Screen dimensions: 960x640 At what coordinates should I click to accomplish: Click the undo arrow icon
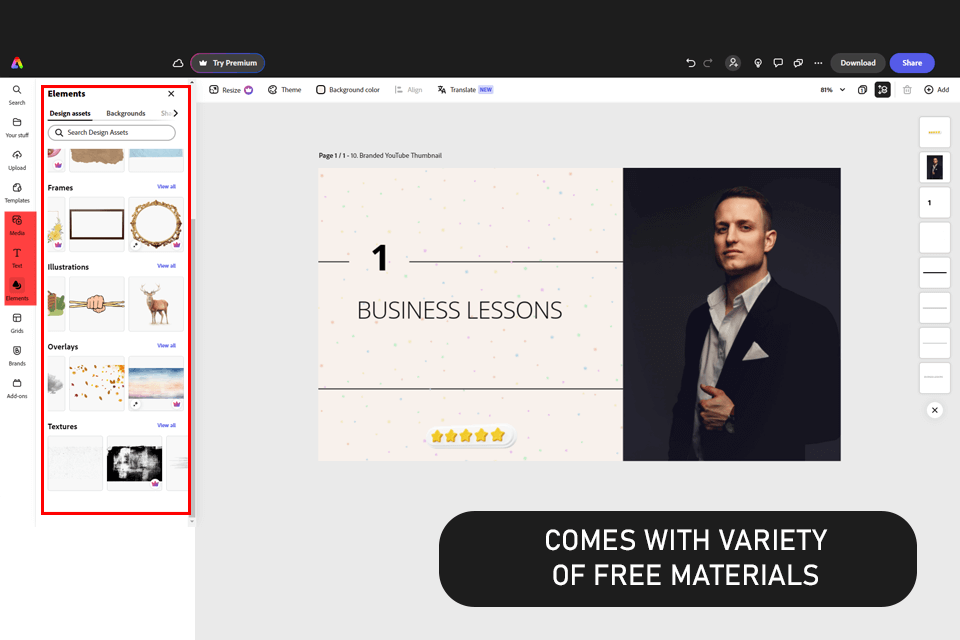(x=690, y=63)
